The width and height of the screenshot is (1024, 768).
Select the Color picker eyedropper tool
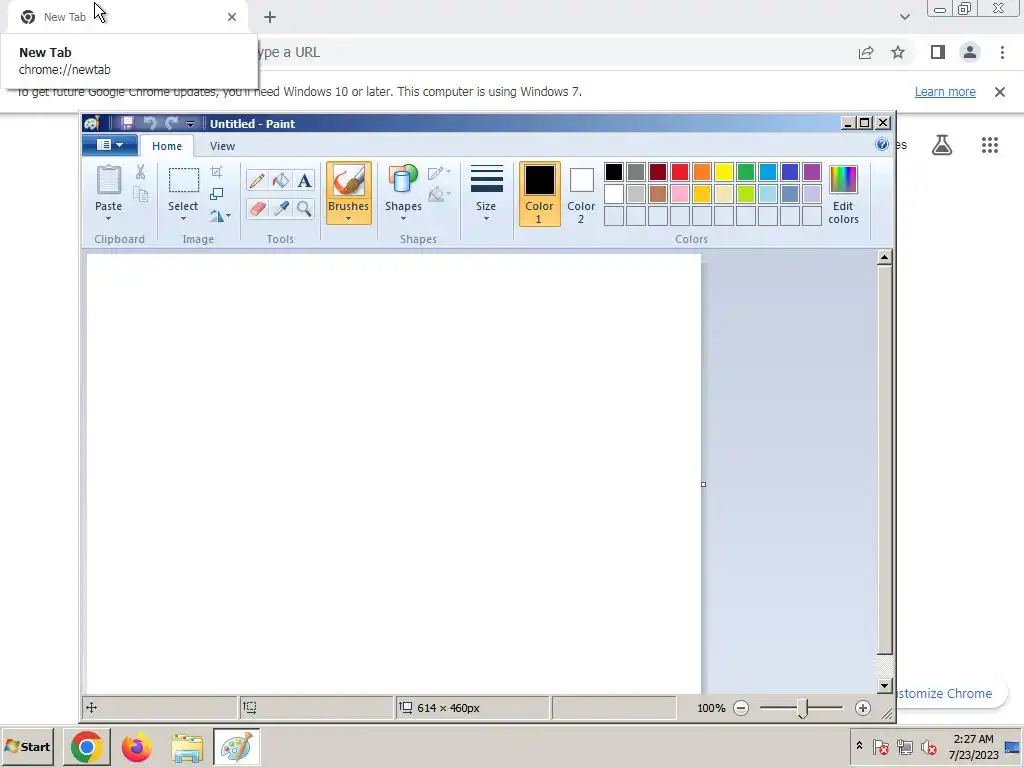tap(281, 208)
